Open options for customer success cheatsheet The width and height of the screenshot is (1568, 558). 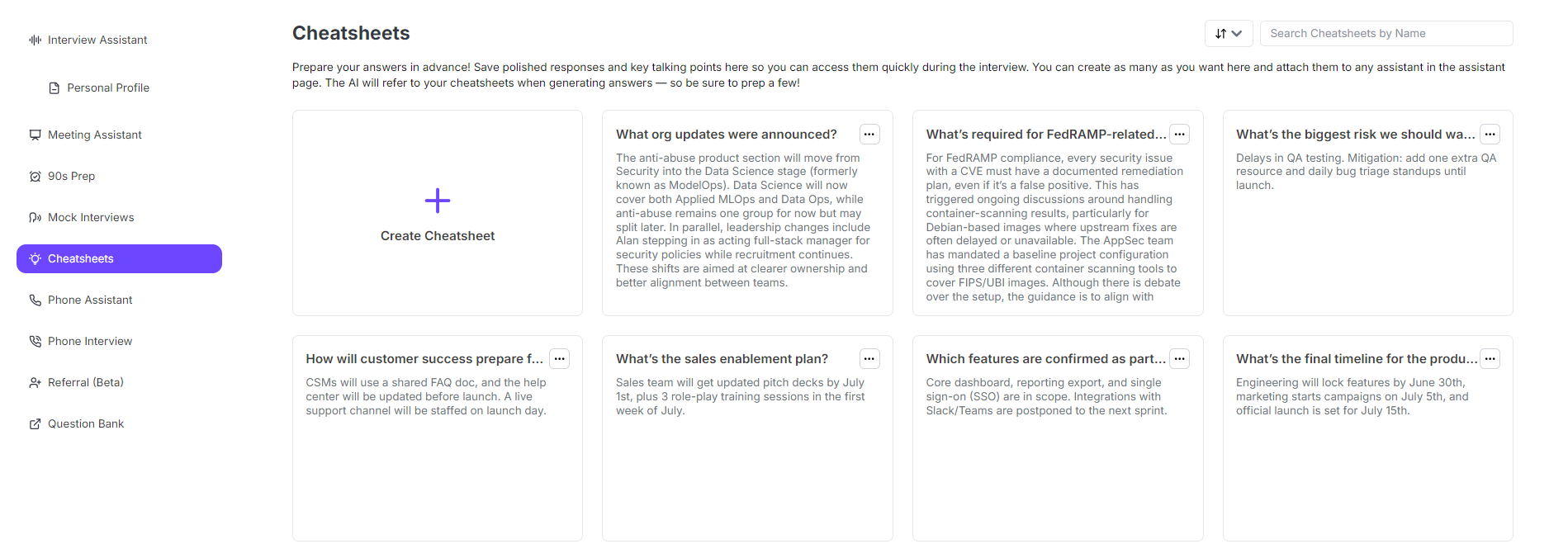(560, 359)
